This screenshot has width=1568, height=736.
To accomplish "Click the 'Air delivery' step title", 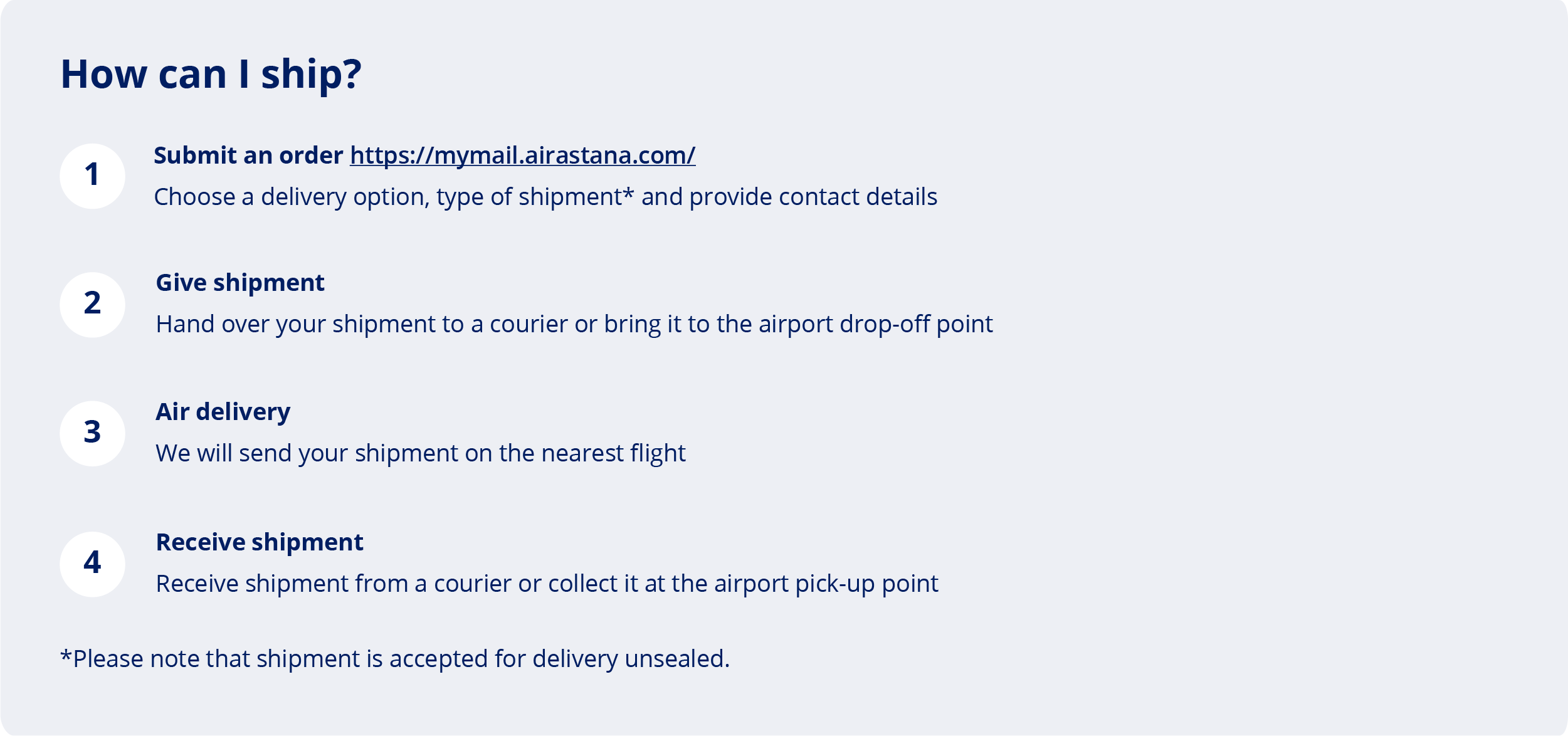I will (223, 413).
